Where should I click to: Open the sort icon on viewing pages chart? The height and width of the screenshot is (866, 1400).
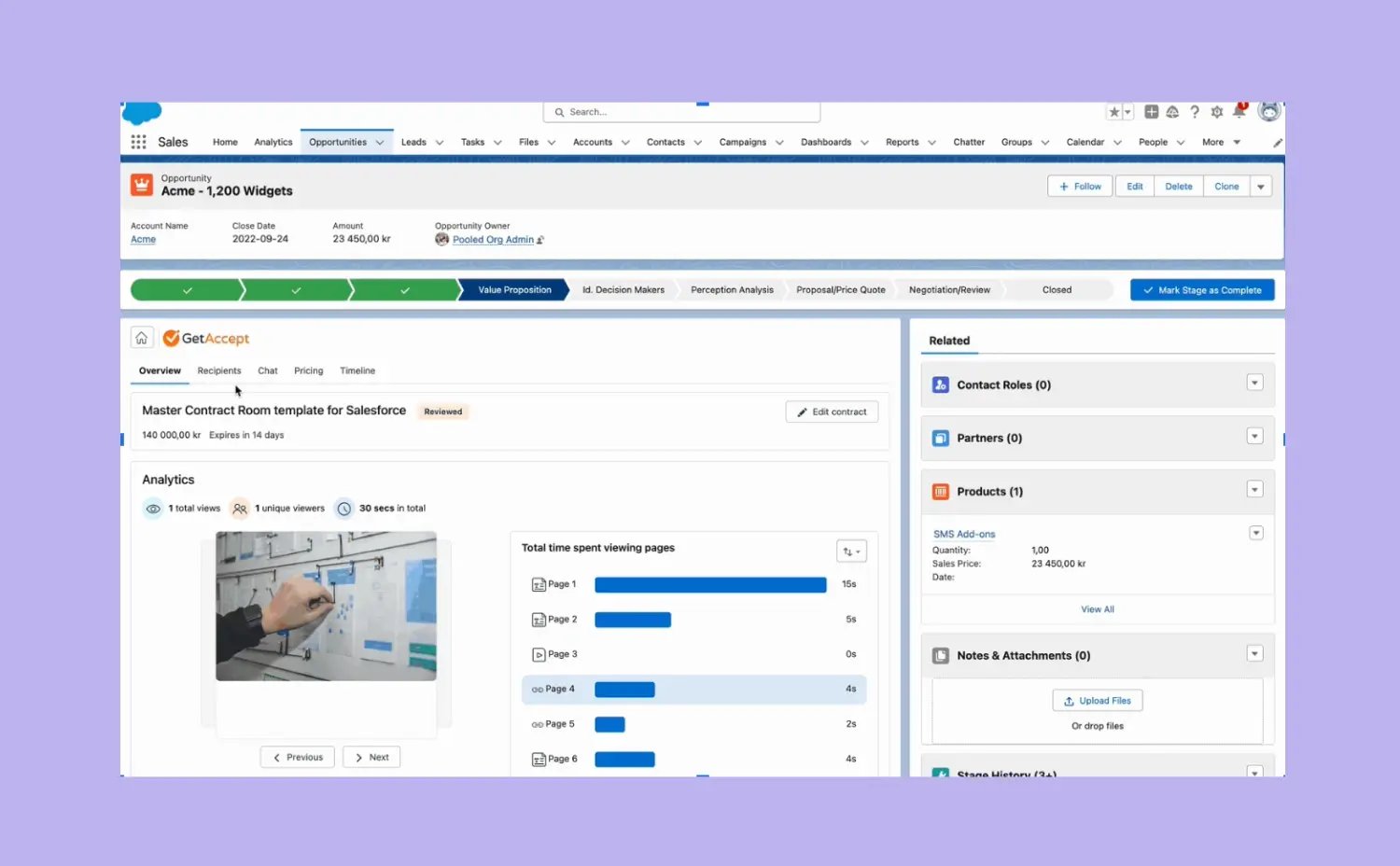tap(850, 551)
